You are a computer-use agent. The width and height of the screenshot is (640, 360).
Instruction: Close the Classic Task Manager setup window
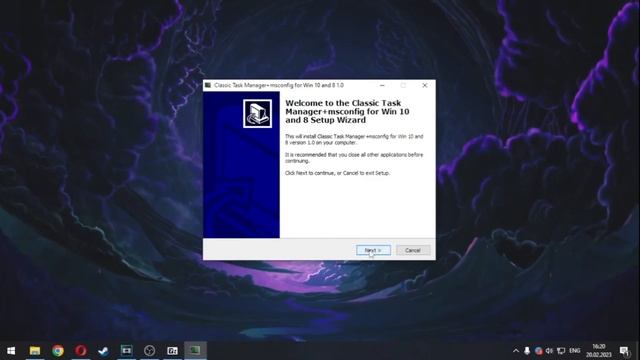[x=424, y=85]
